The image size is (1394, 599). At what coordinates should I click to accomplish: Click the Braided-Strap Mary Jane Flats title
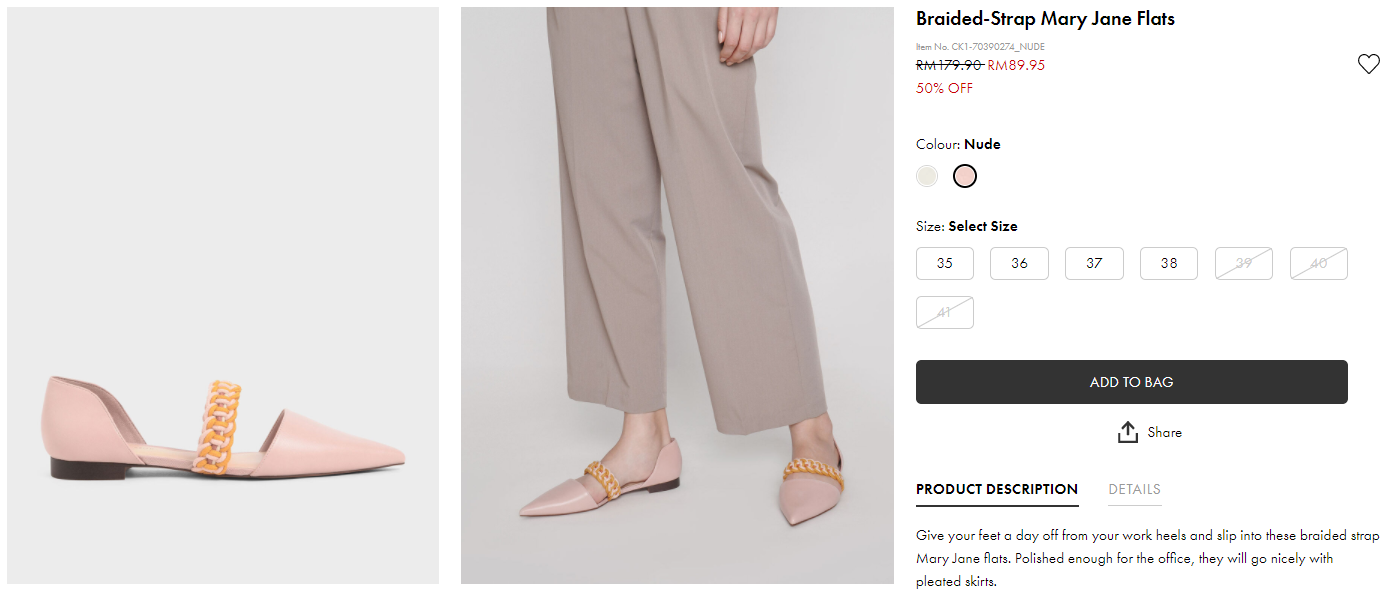coord(1045,19)
